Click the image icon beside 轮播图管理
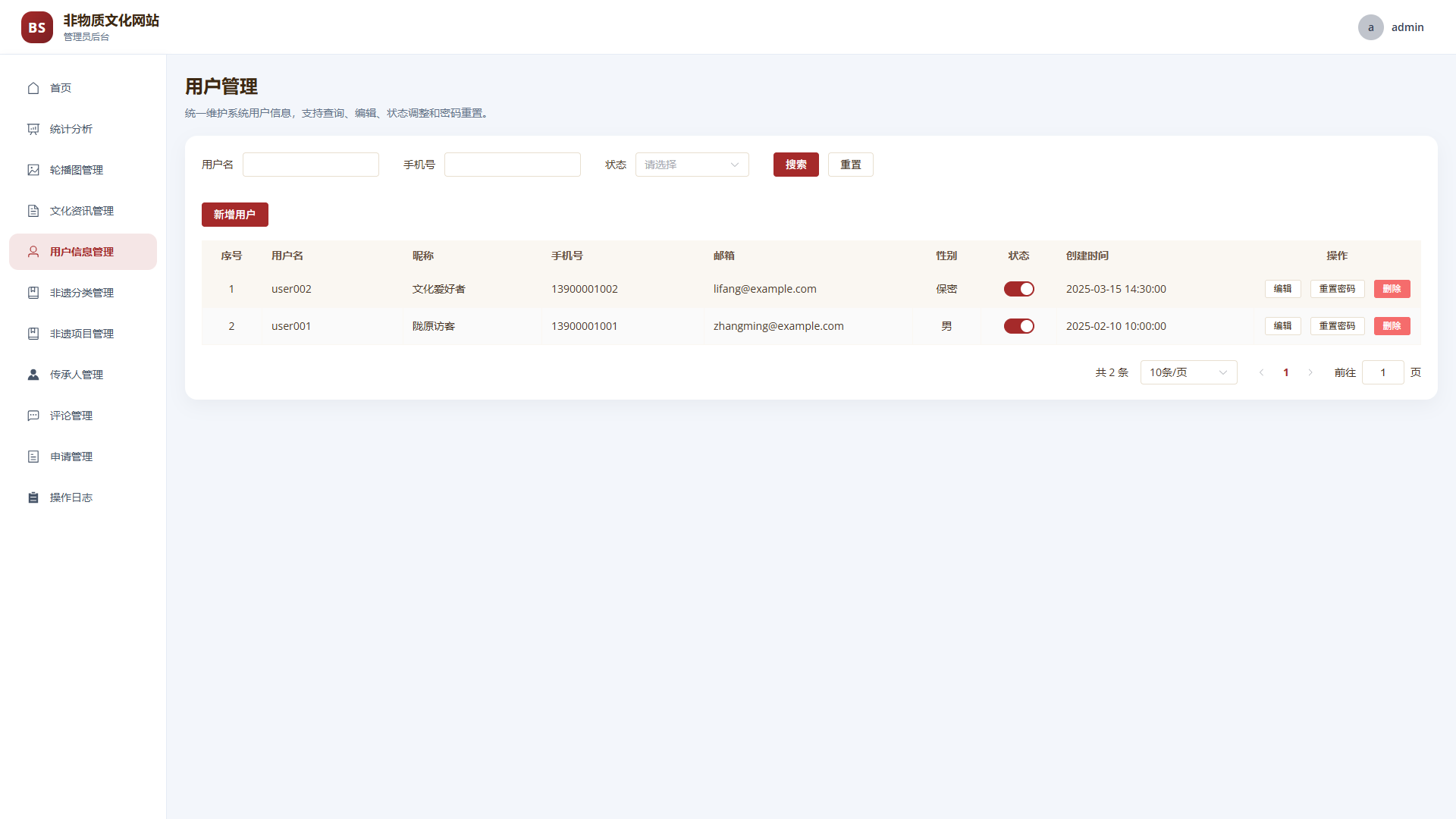Image resolution: width=1456 pixels, height=819 pixels. coord(33,170)
